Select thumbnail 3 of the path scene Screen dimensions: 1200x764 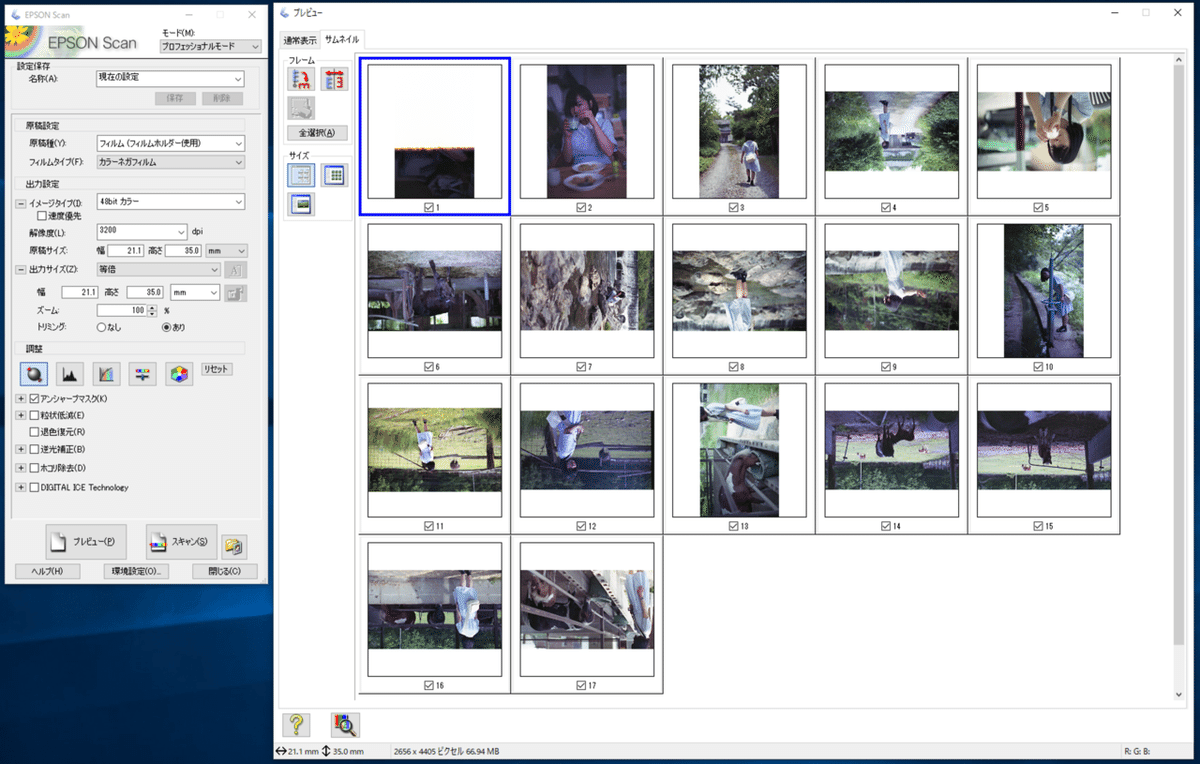pos(741,131)
